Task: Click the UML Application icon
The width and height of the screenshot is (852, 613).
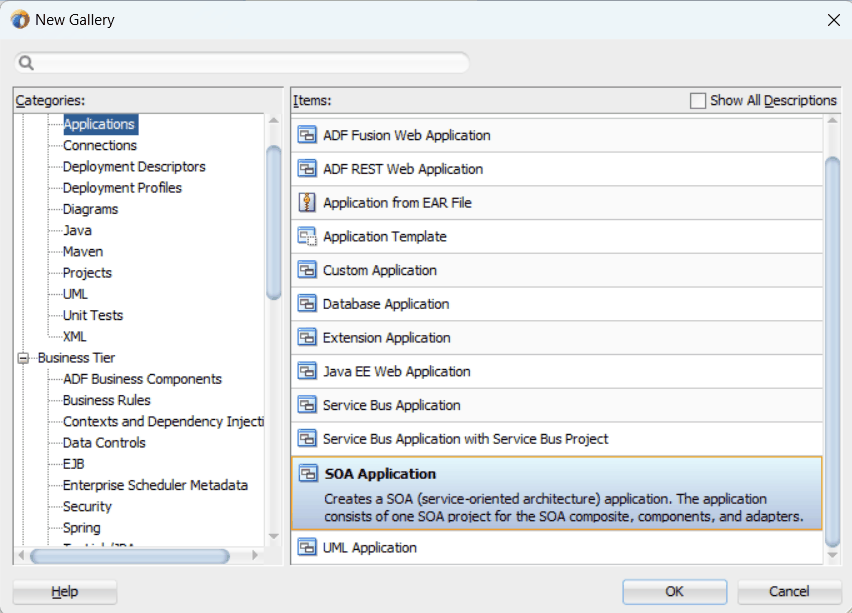Action: pos(307,547)
